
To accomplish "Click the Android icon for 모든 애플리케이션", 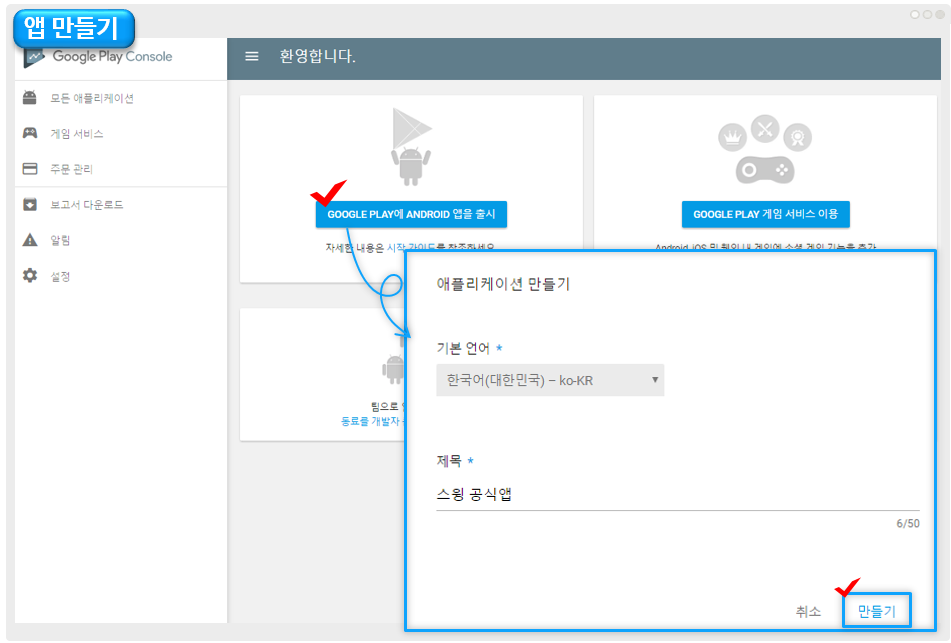I will click(30, 98).
